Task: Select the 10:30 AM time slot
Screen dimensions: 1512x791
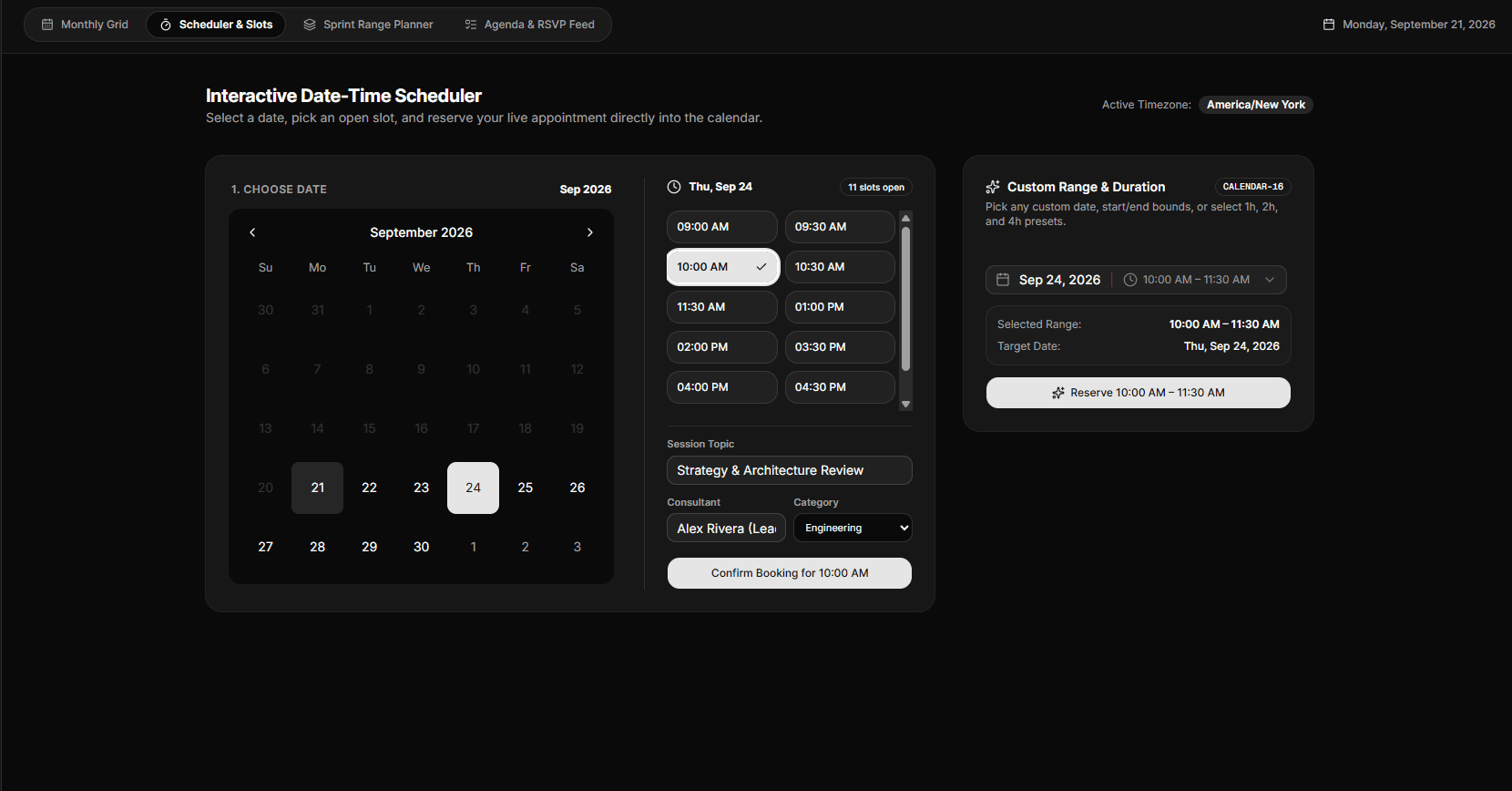Action: (840, 267)
